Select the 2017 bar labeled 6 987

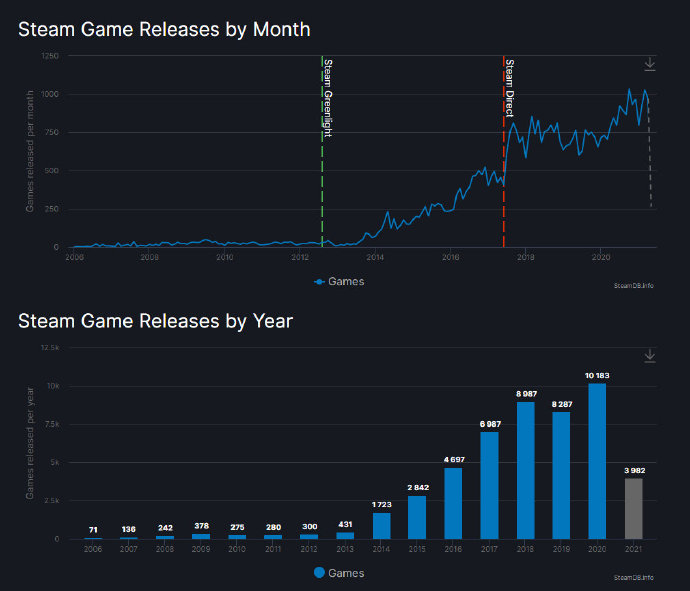489,485
